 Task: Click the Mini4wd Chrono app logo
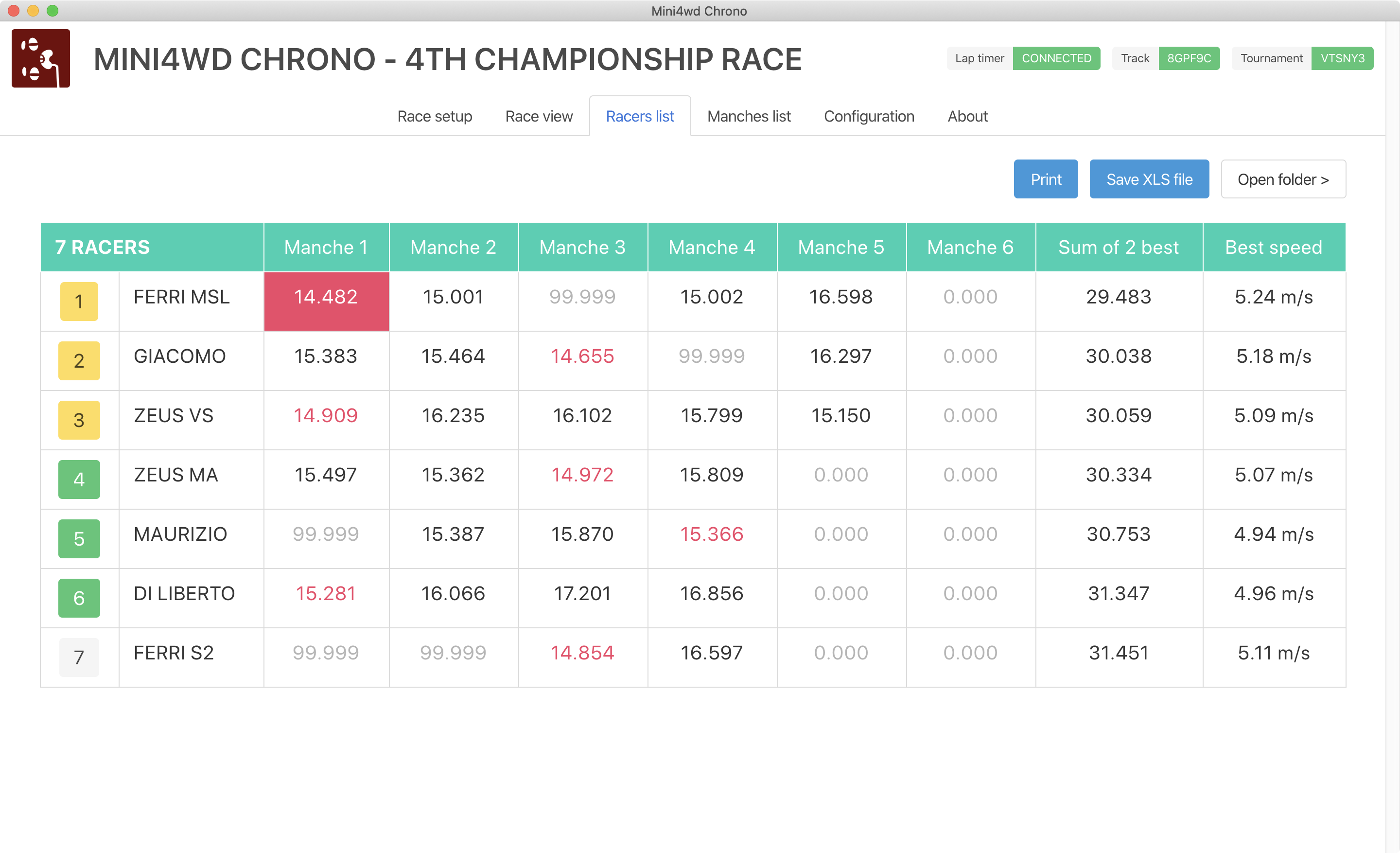click(x=40, y=58)
